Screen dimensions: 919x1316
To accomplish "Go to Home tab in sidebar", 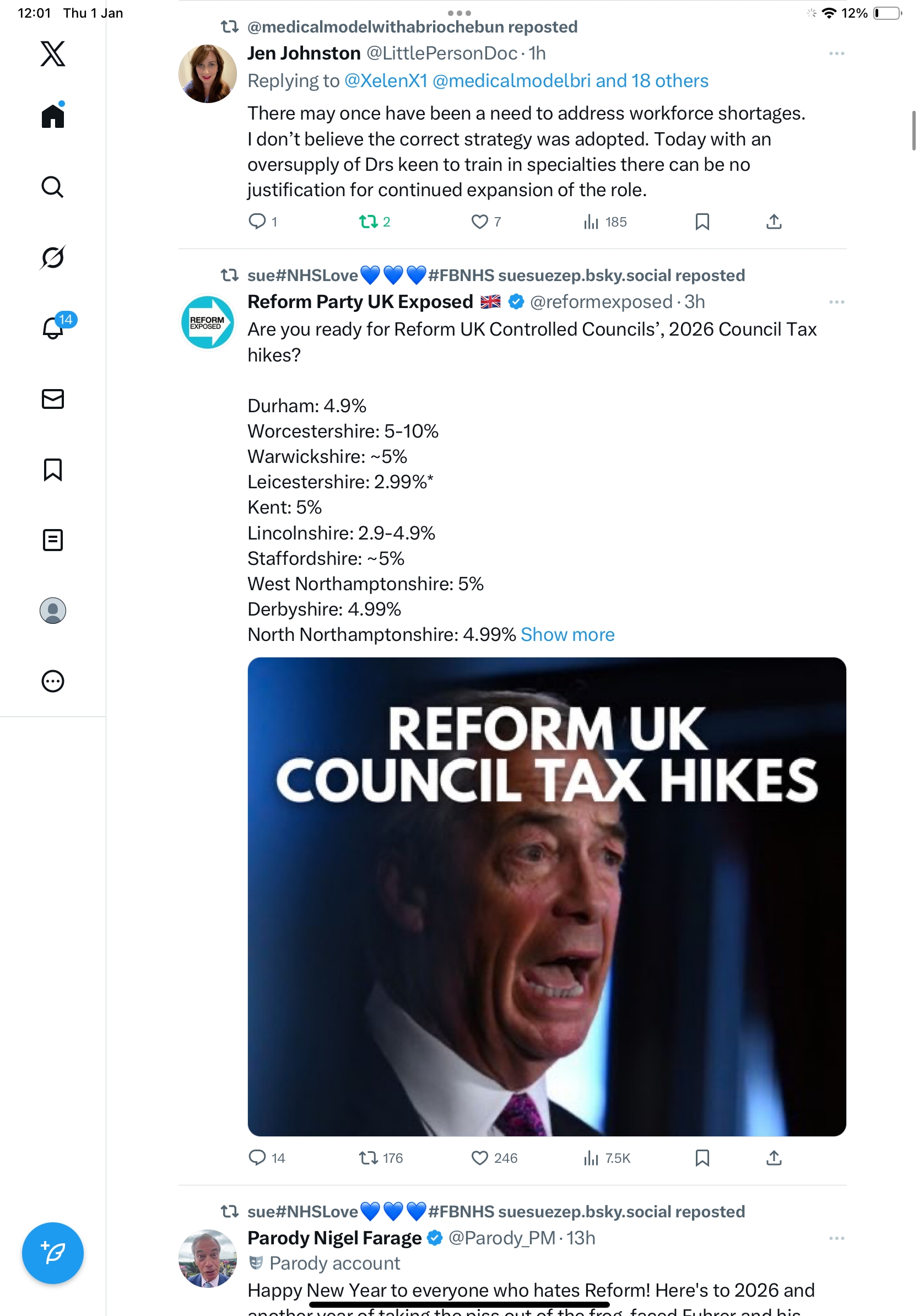I will click(53, 116).
